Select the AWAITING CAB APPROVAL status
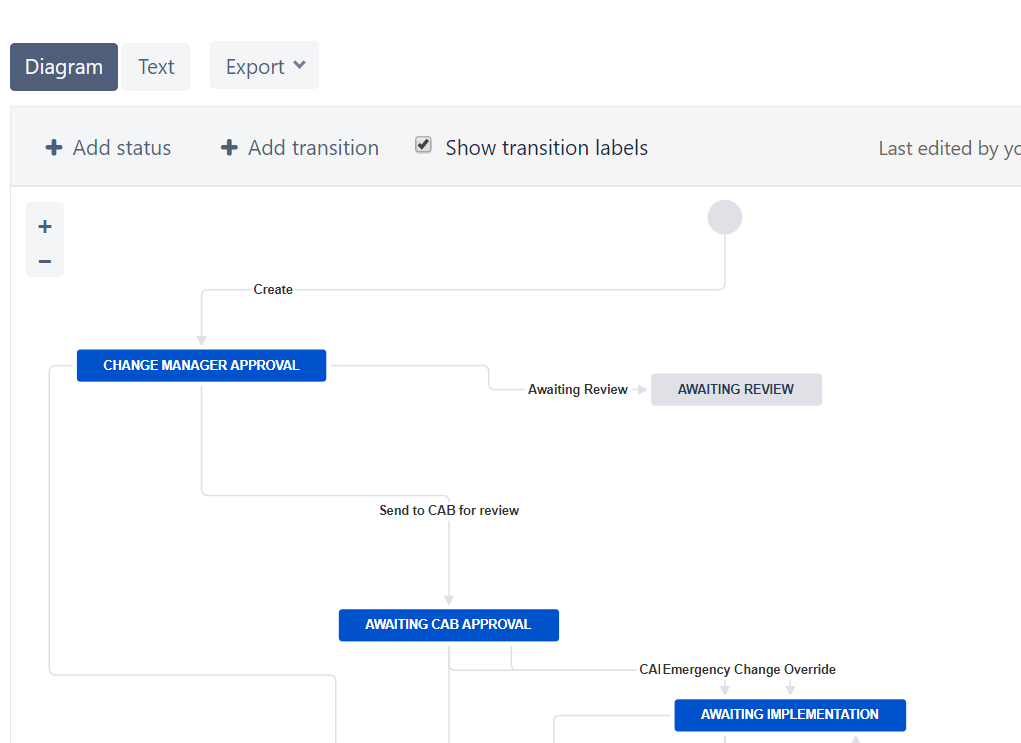This screenshot has width=1021, height=743. [449, 625]
